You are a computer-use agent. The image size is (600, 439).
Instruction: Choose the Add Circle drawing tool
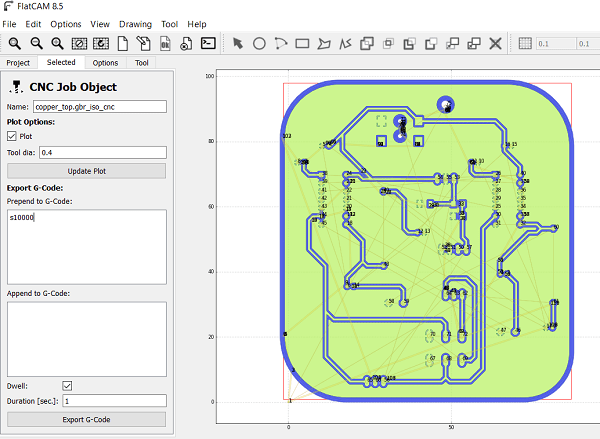pyautogui.click(x=259, y=43)
